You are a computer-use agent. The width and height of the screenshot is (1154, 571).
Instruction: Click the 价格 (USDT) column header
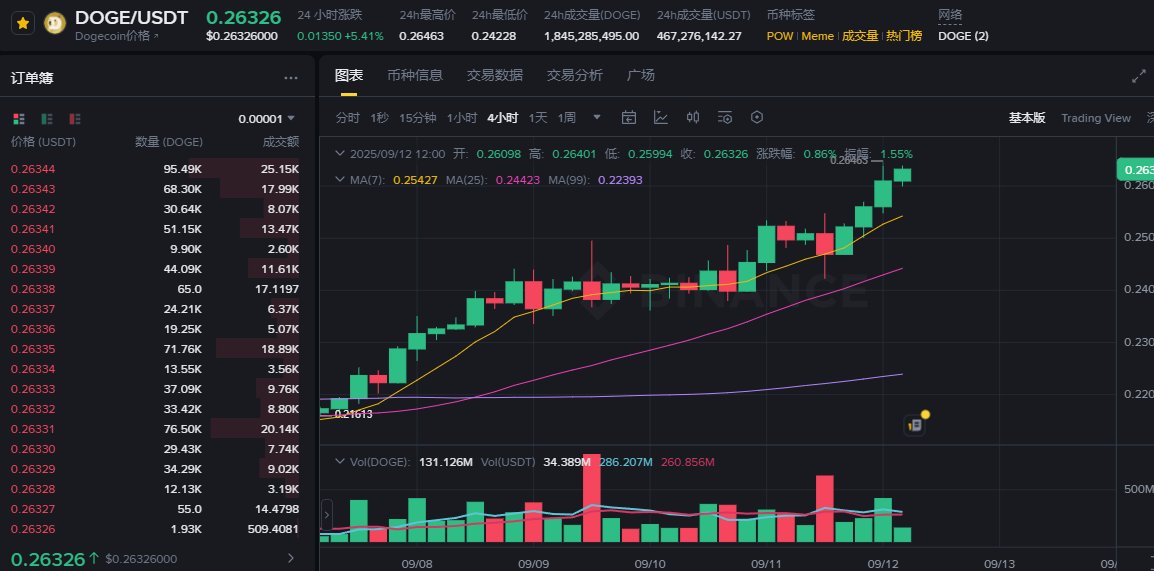[43, 142]
